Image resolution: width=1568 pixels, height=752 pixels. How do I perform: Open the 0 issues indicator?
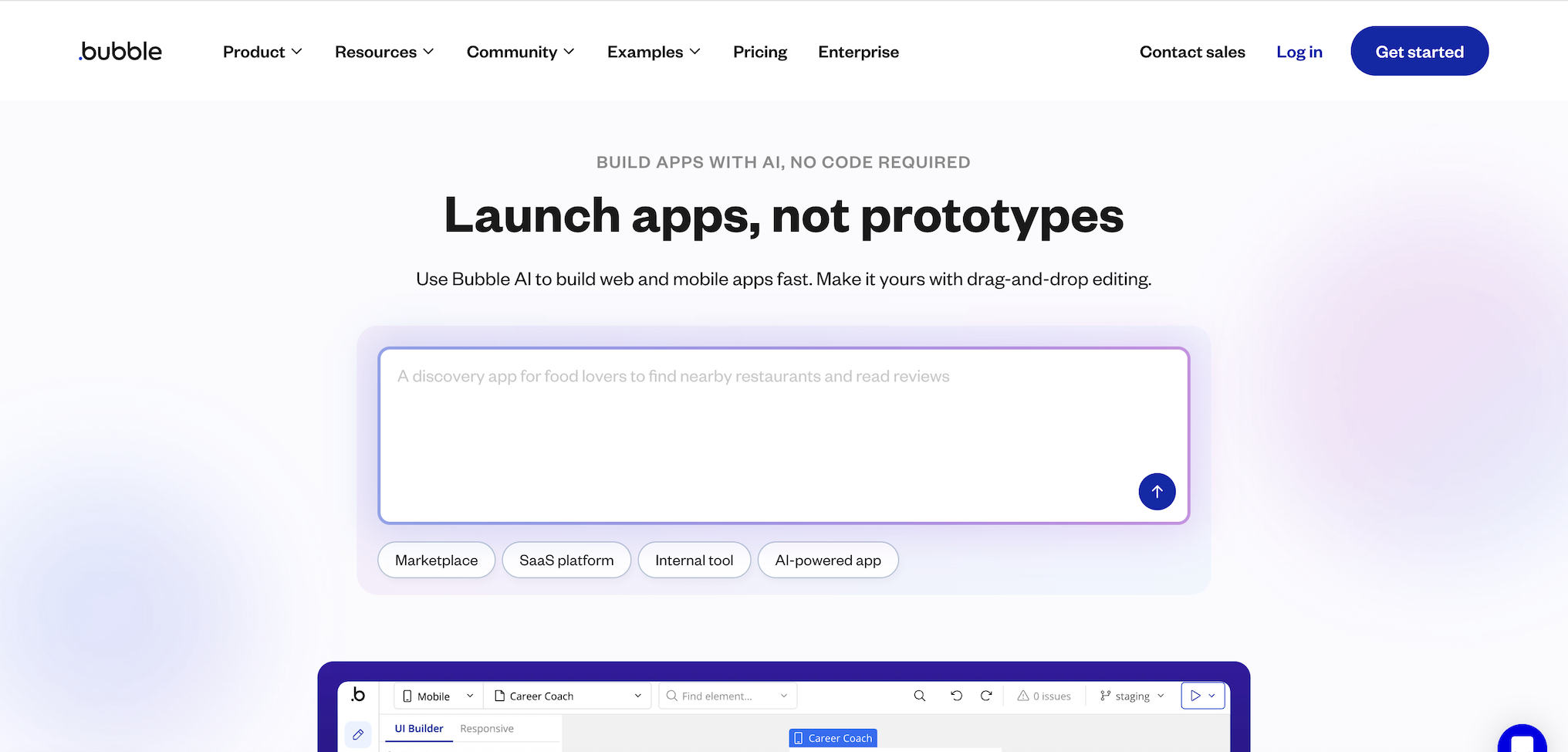click(1044, 696)
